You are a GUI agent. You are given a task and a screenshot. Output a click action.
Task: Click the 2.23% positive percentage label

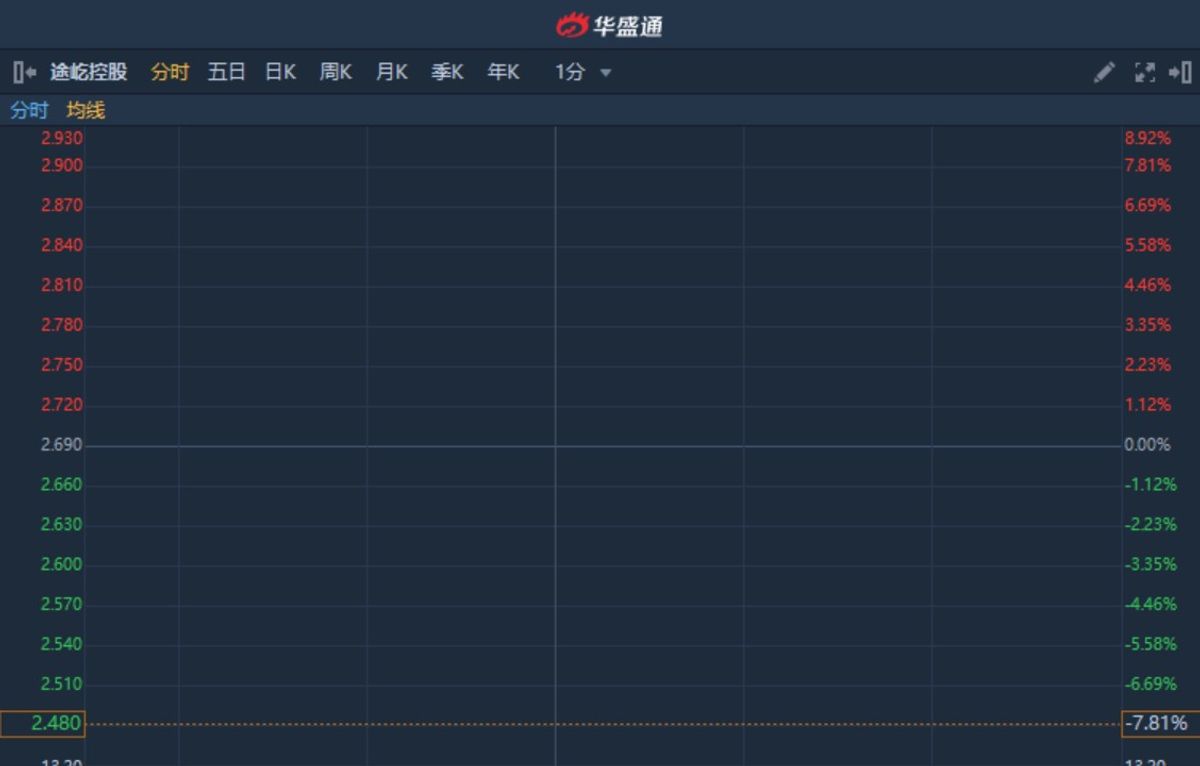1147,365
